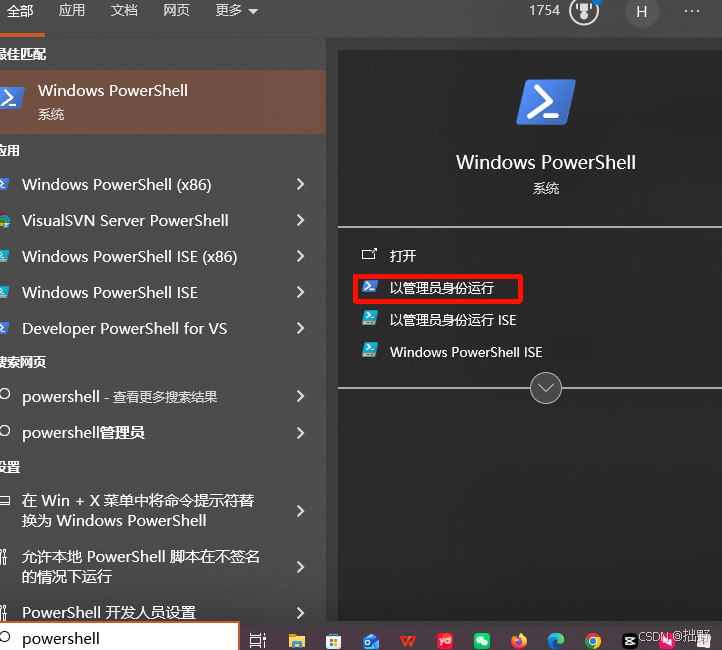Show more actions with circled down chevron
The width and height of the screenshot is (722, 650).
546,388
